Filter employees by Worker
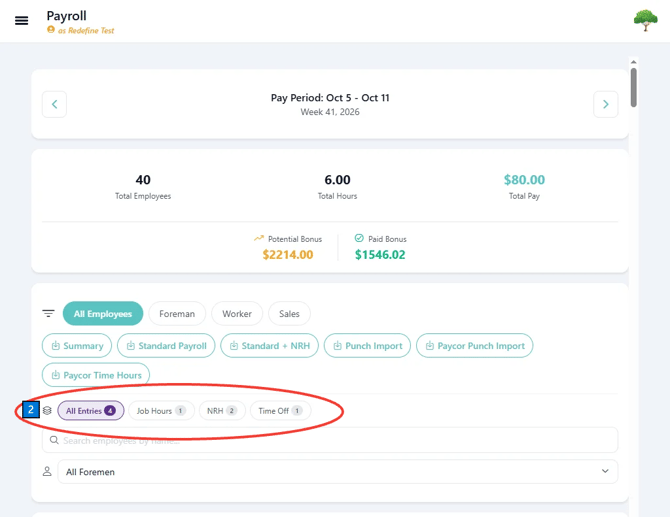The image size is (670, 517). tap(237, 314)
